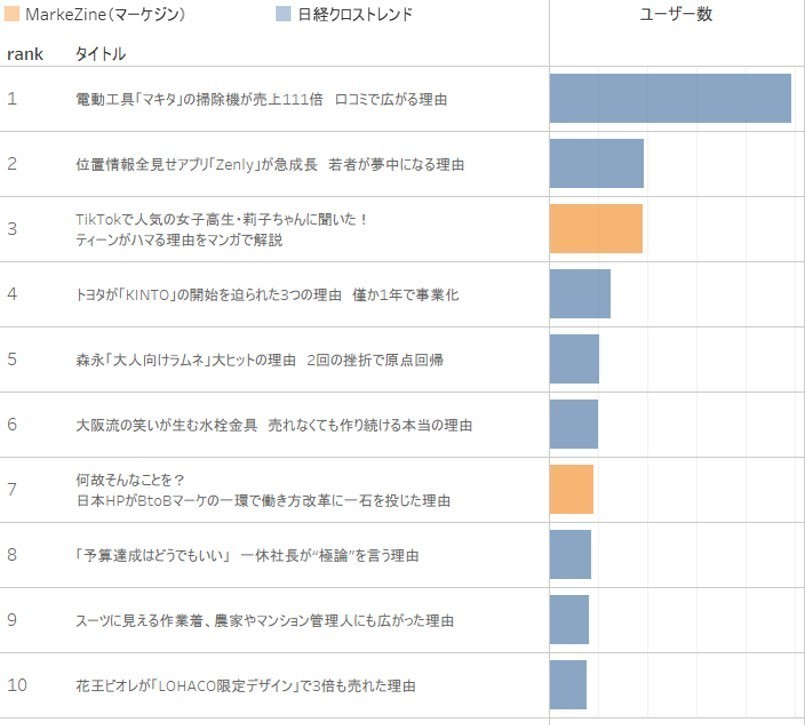Open the マキタ掃除機 article title
Viewport: 805px width, 725px height.
pyautogui.click(x=261, y=100)
